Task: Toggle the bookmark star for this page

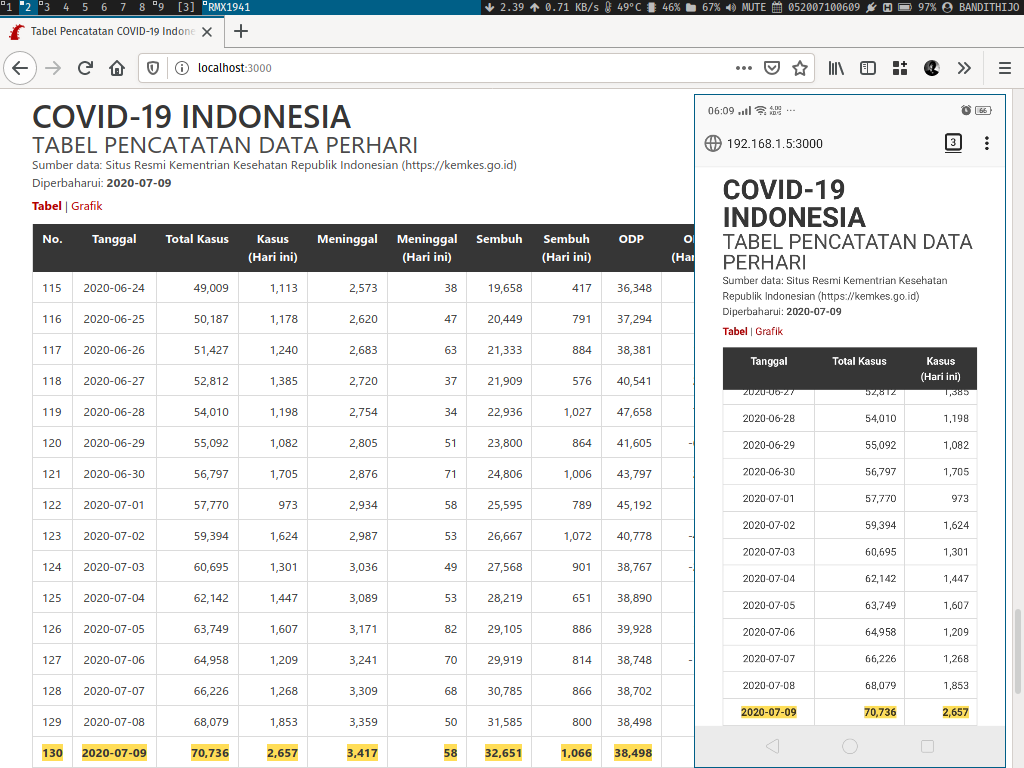Action: pos(801,68)
